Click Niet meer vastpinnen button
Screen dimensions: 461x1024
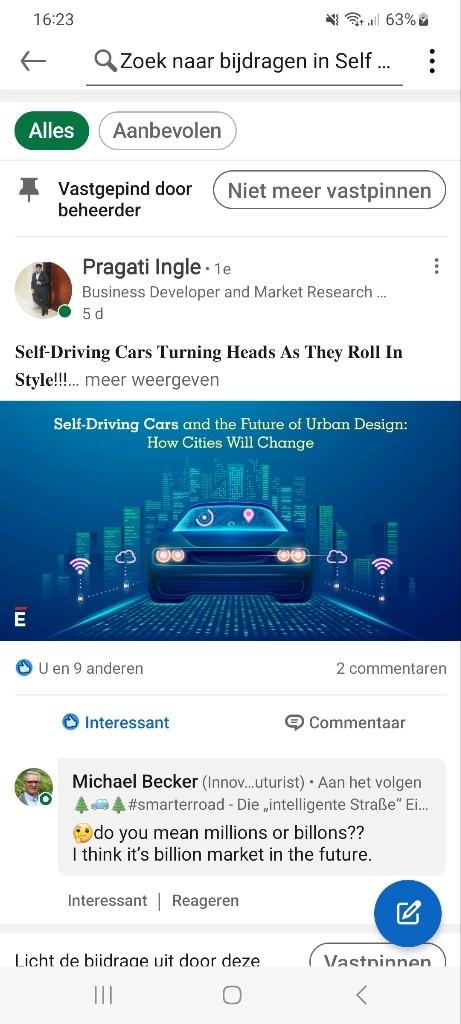point(329,191)
